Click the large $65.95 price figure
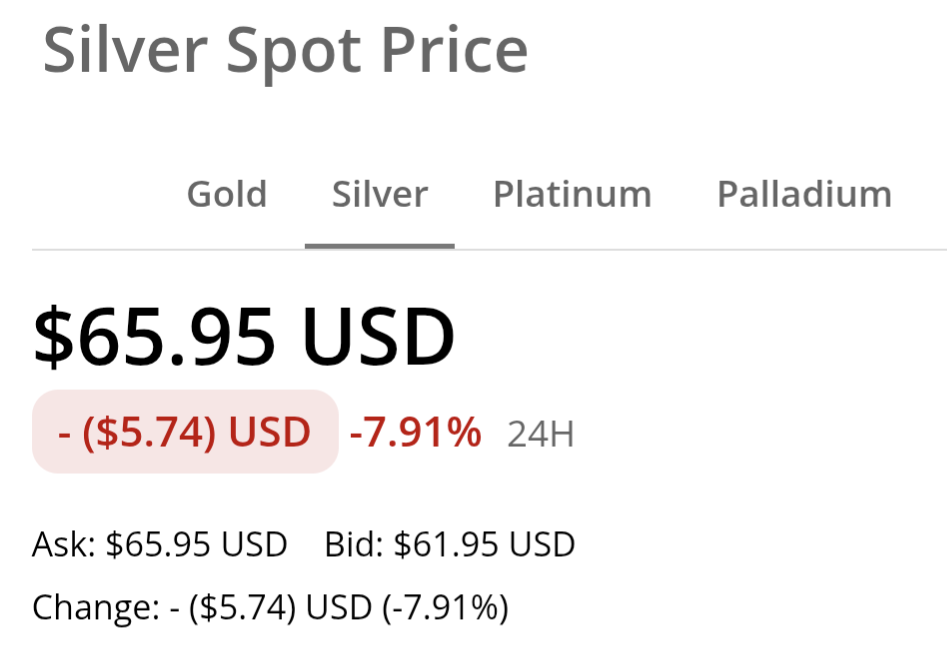947x655 pixels. (x=154, y=337)
